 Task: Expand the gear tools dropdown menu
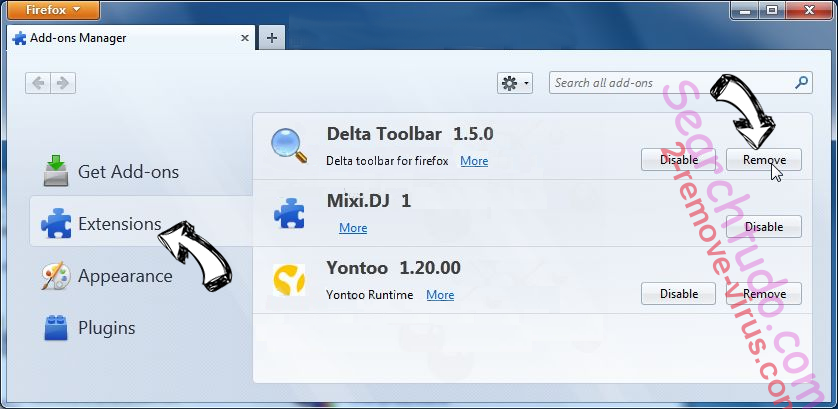point(515,84)
